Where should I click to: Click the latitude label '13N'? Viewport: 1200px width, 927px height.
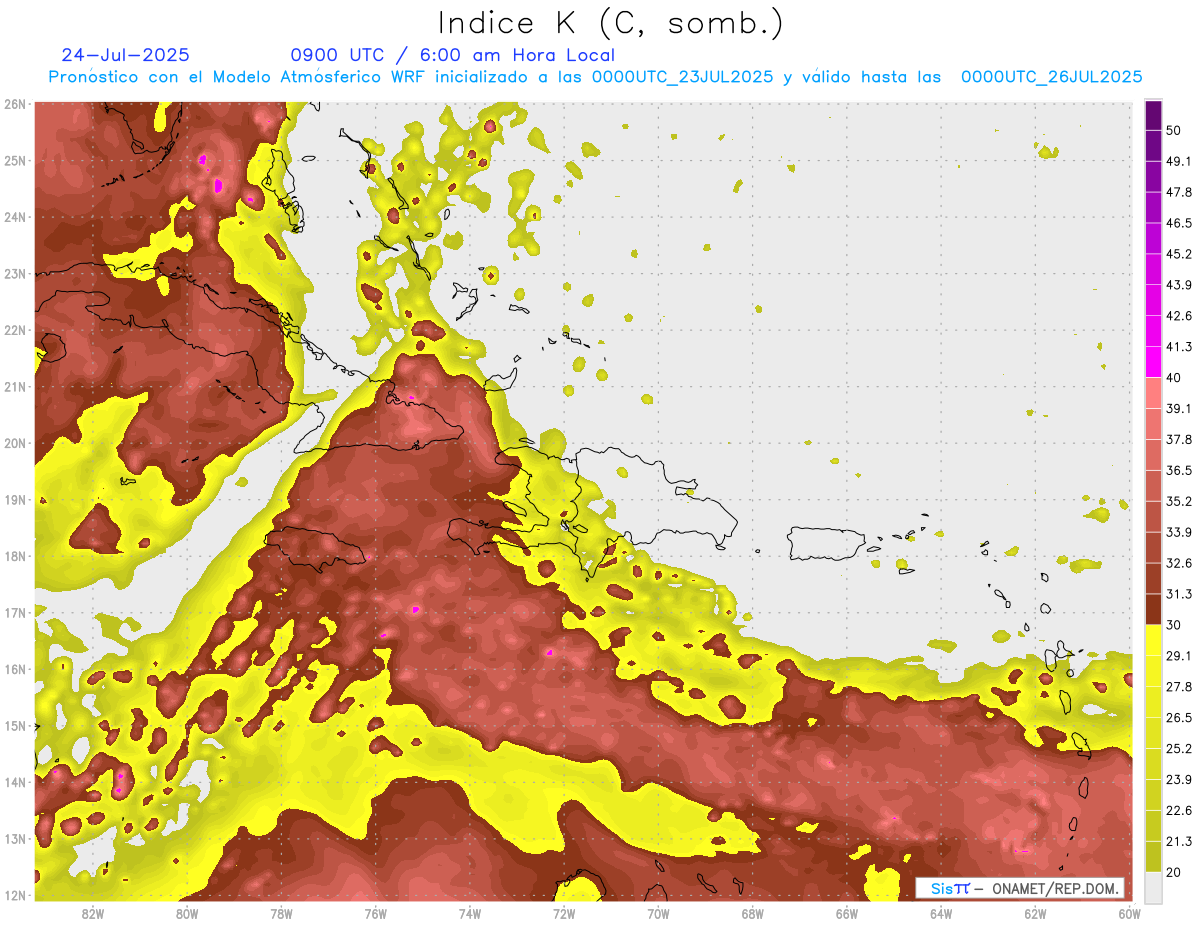click(15, 839)
